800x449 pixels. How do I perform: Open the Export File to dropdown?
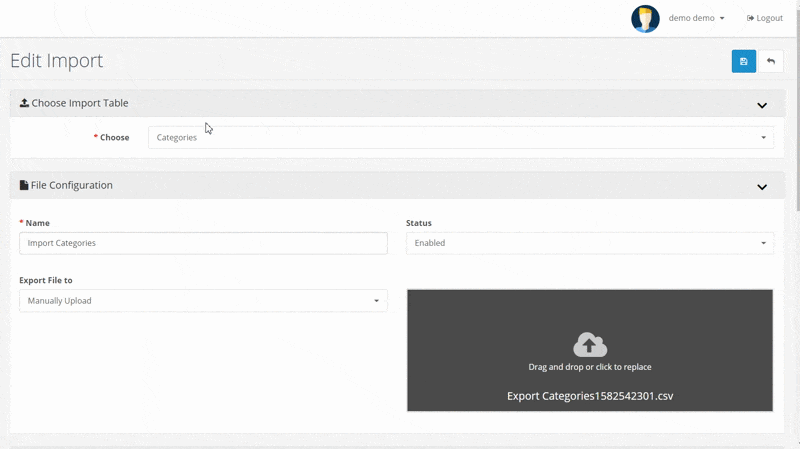coord(203,301)
